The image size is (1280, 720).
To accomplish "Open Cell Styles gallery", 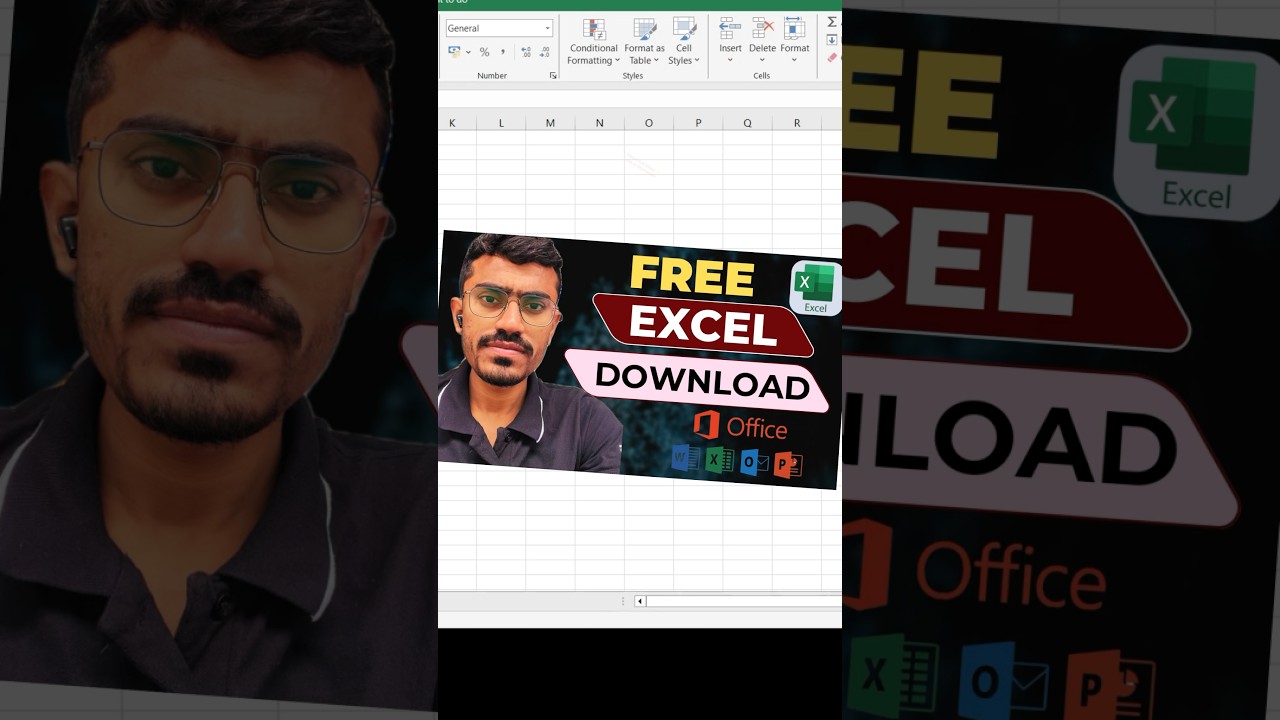I will 684,42.
